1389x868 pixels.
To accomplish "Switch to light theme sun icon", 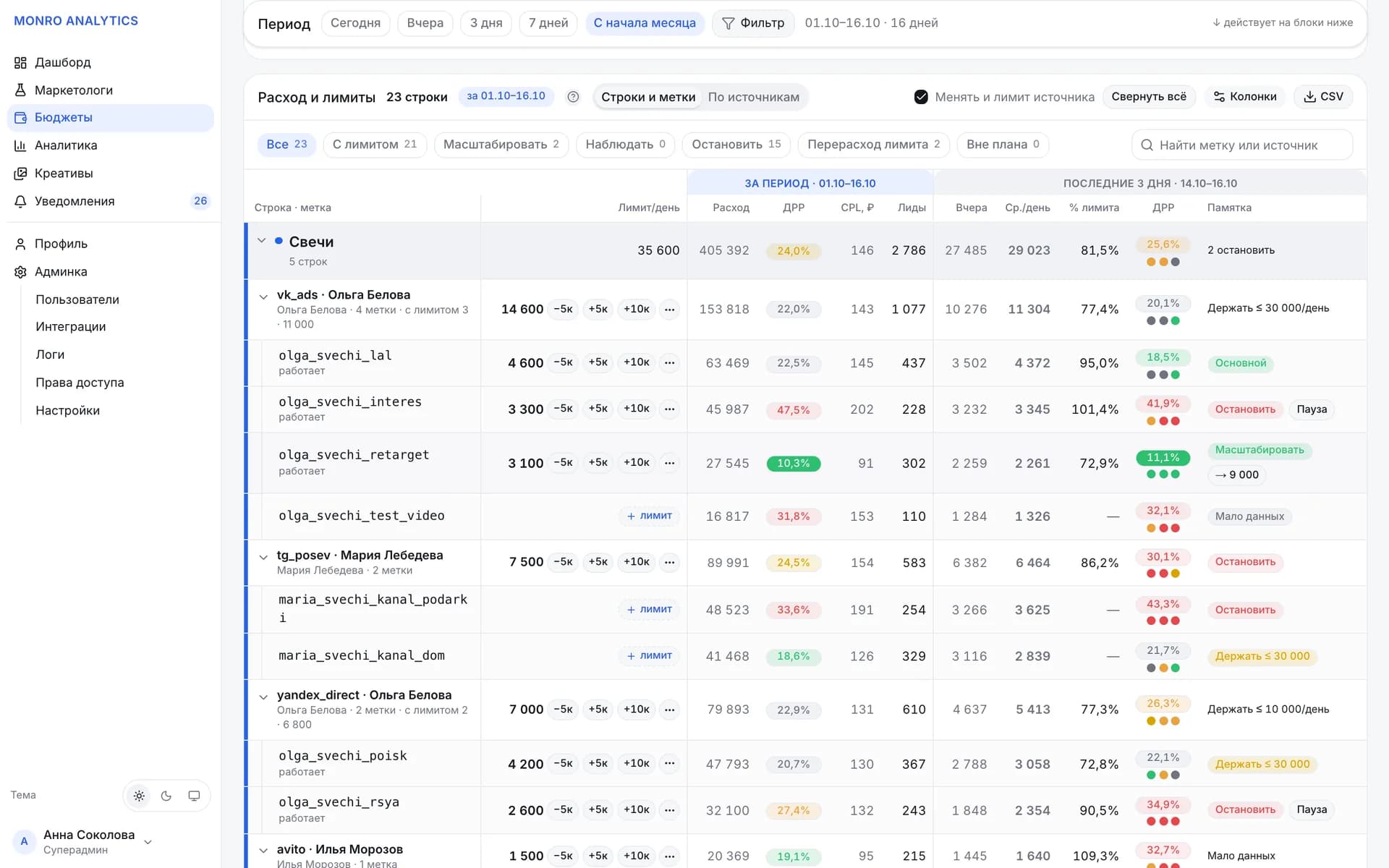I will click(139, 796).
